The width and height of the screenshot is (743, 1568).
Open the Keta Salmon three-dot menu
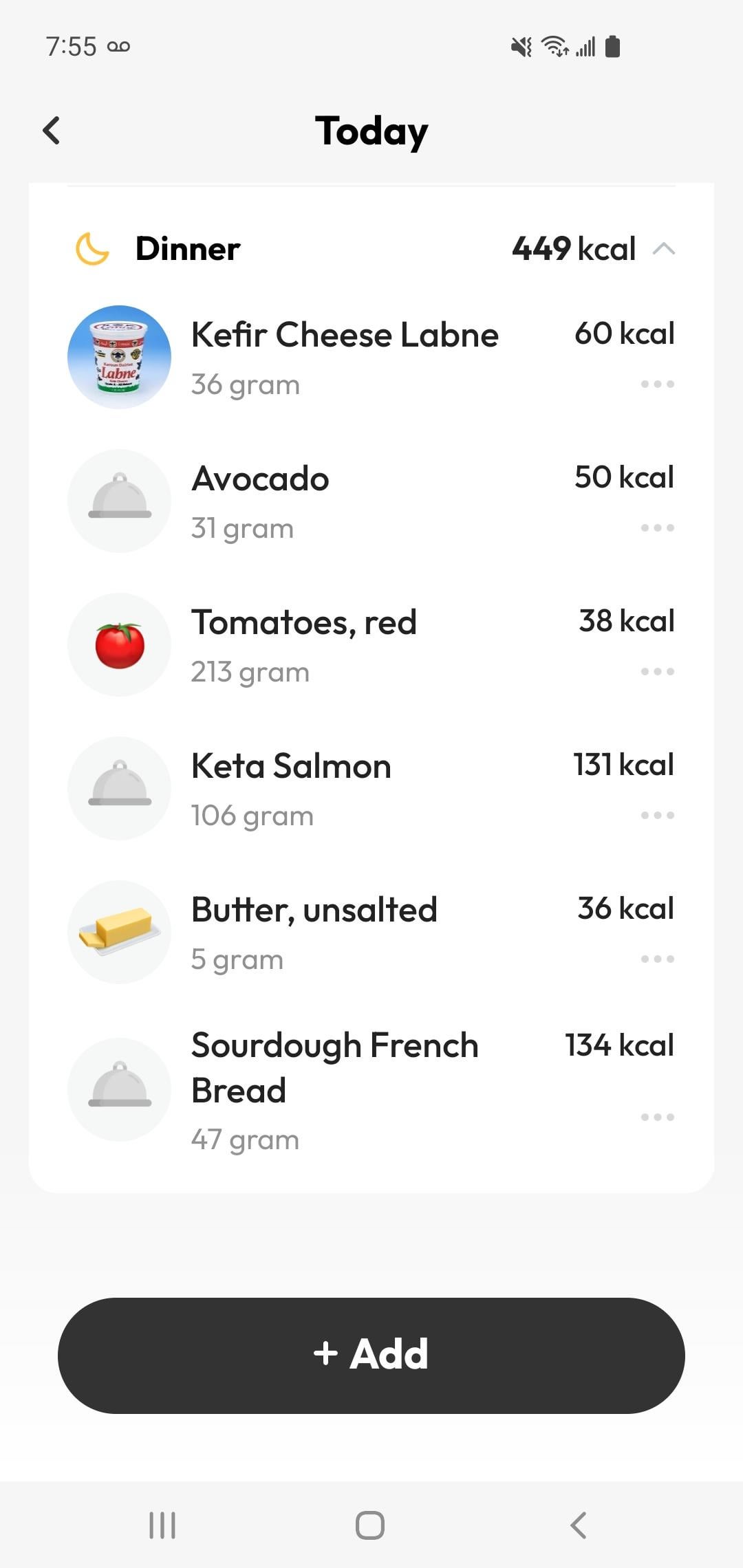[657, 815]
